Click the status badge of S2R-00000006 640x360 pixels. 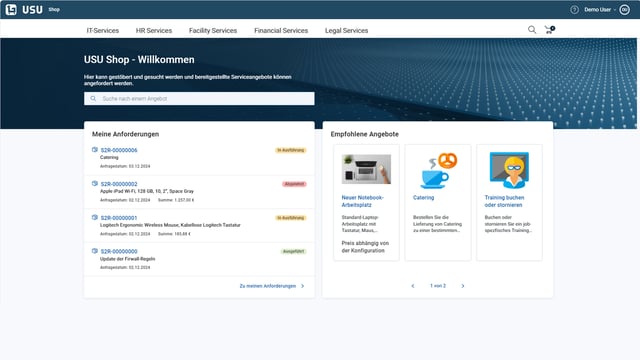click(291, 150)
